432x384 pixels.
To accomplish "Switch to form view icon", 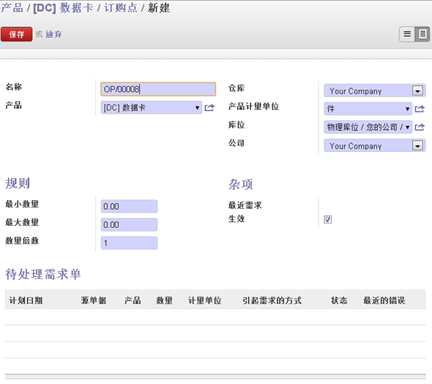I will [422, 34].
